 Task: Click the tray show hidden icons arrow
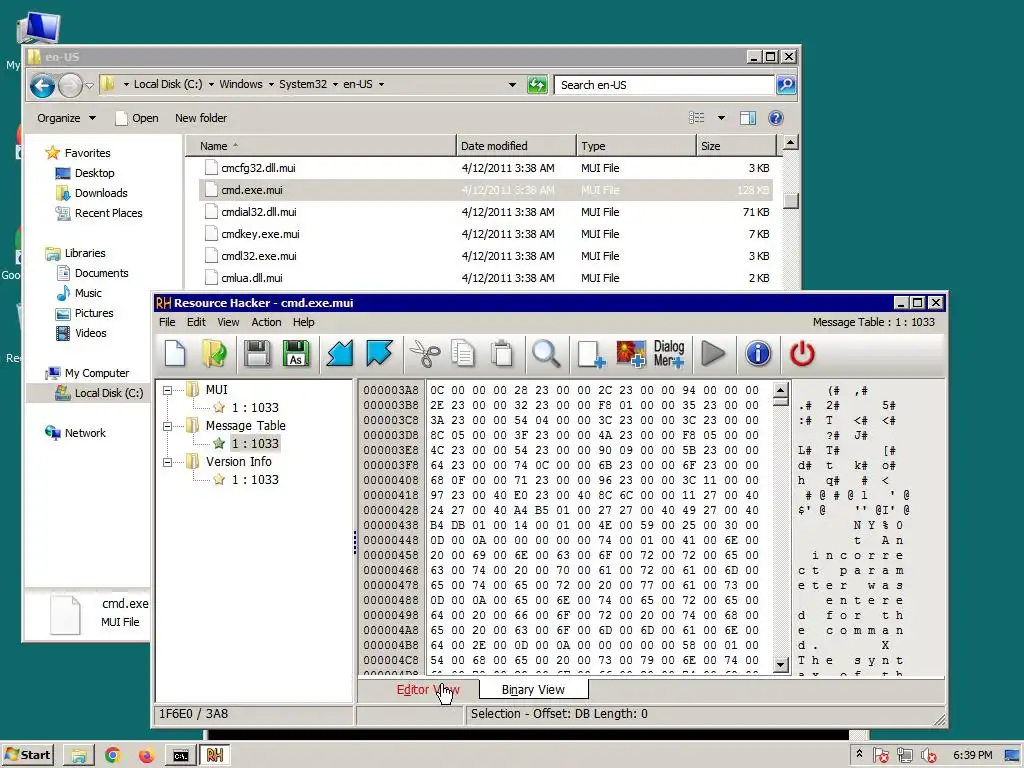point(859,754)
